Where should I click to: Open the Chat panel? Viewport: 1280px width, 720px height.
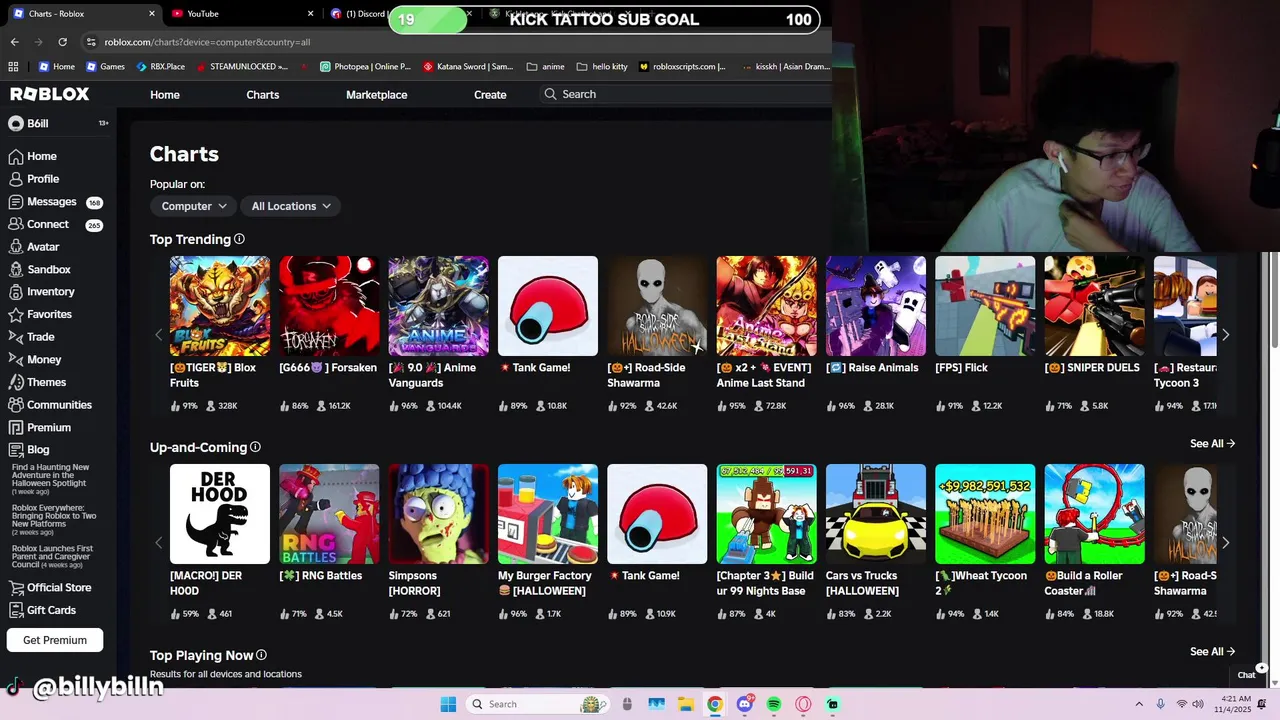click(x=1248, y=675)
